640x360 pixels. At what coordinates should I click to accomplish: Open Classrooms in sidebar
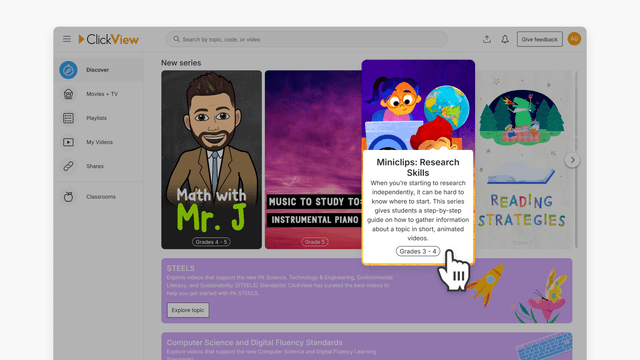98,197
